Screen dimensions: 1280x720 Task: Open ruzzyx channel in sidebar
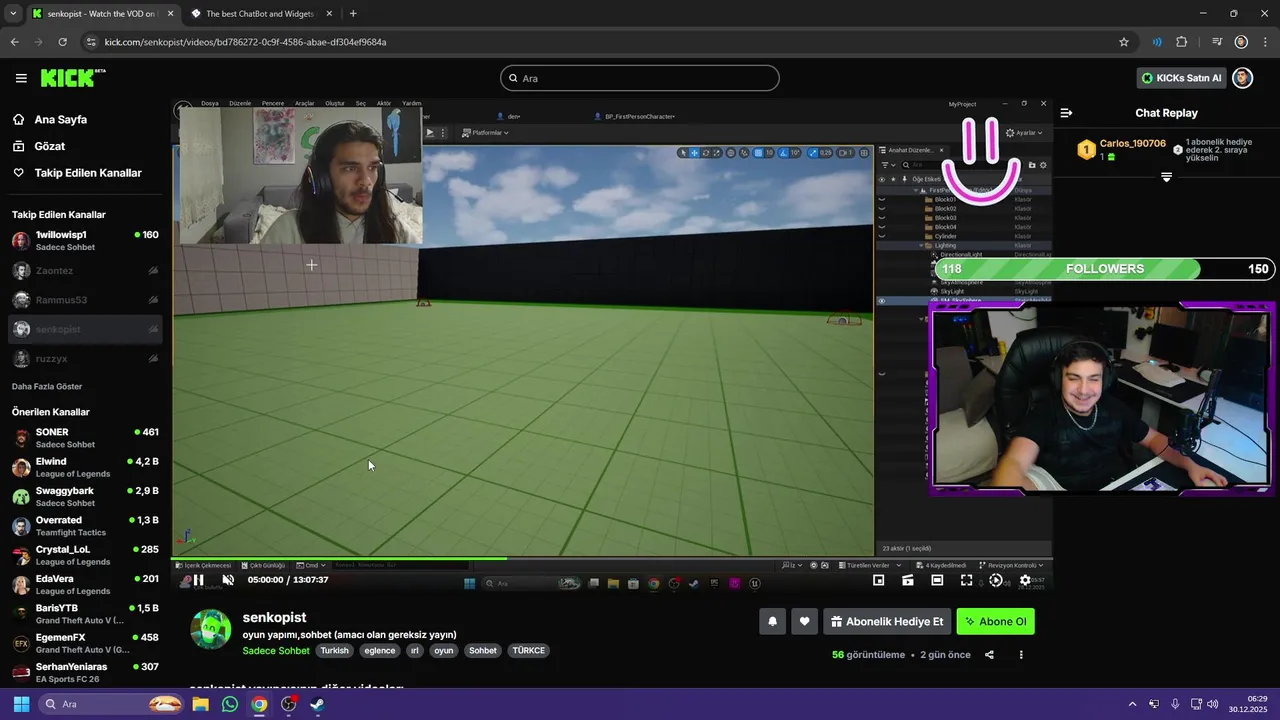click(x=85, y=358)
